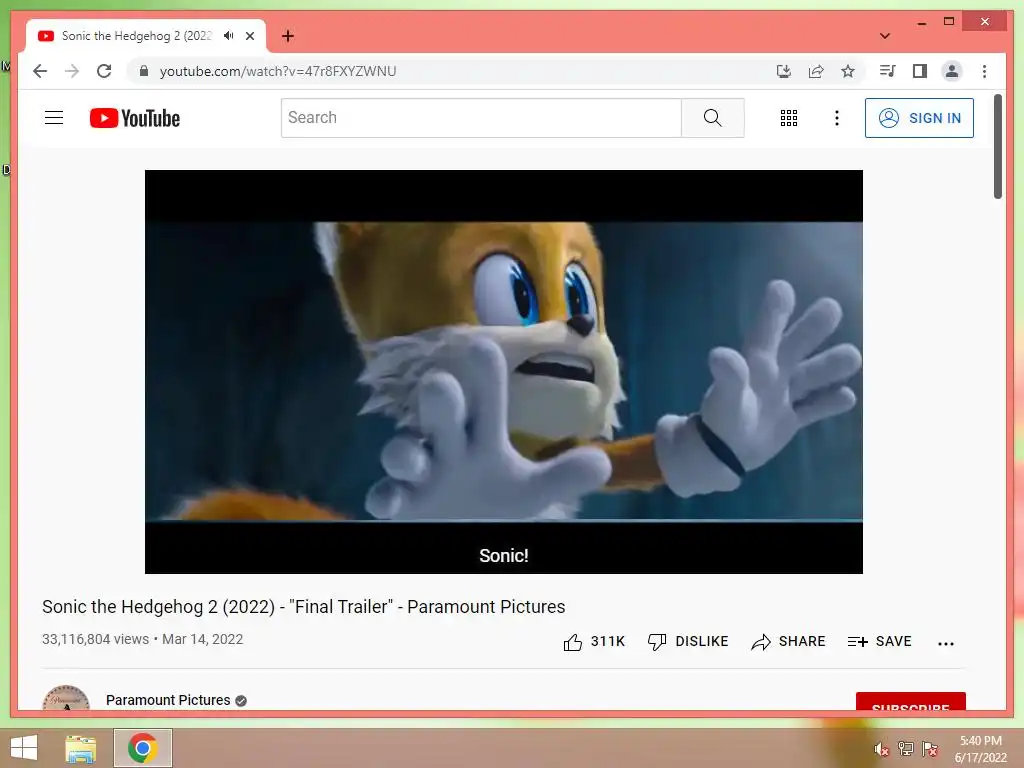Click the browser forward arrow
The height and width of the screenshot is (768, 1024).
(x=72, y=71)
